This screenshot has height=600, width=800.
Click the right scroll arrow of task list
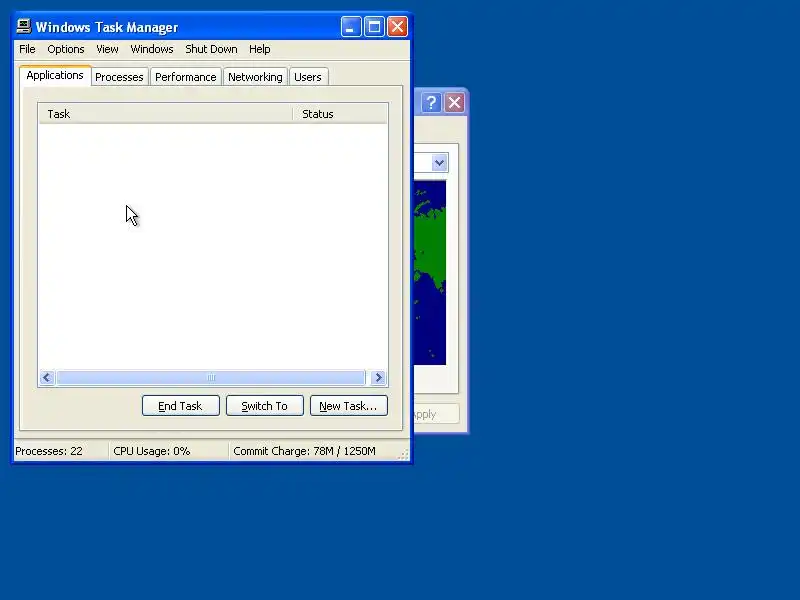point(378,378)
